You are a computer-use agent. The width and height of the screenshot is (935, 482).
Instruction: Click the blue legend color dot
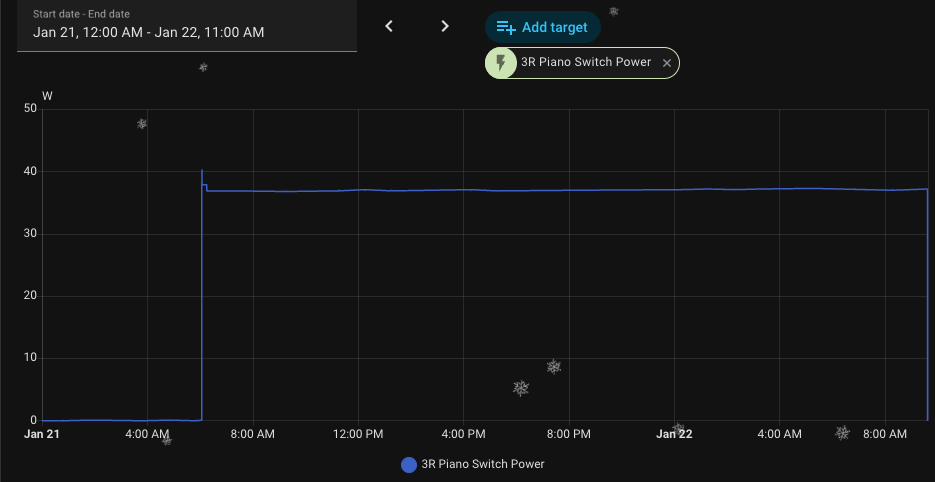[x=408, y=464]
